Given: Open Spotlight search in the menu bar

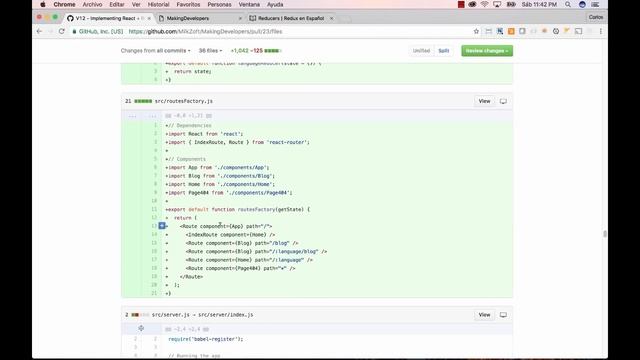Looking at the screenshot, I should coord(568,4).
